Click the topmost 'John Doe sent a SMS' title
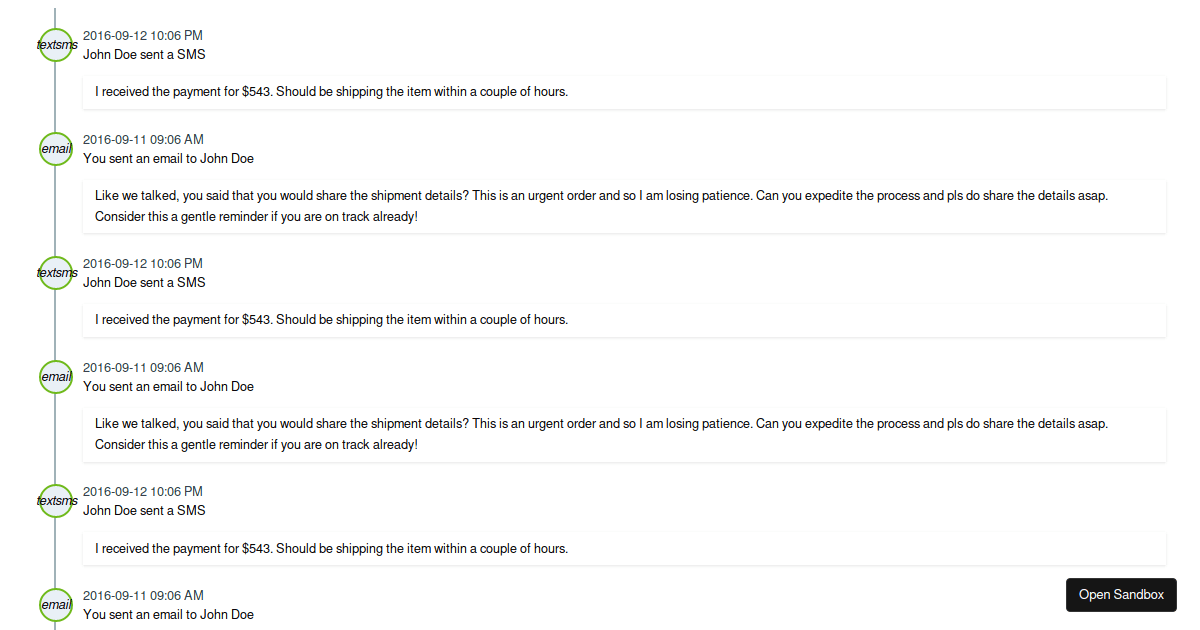The image size is (1200, 630). (x=144, y=54)
